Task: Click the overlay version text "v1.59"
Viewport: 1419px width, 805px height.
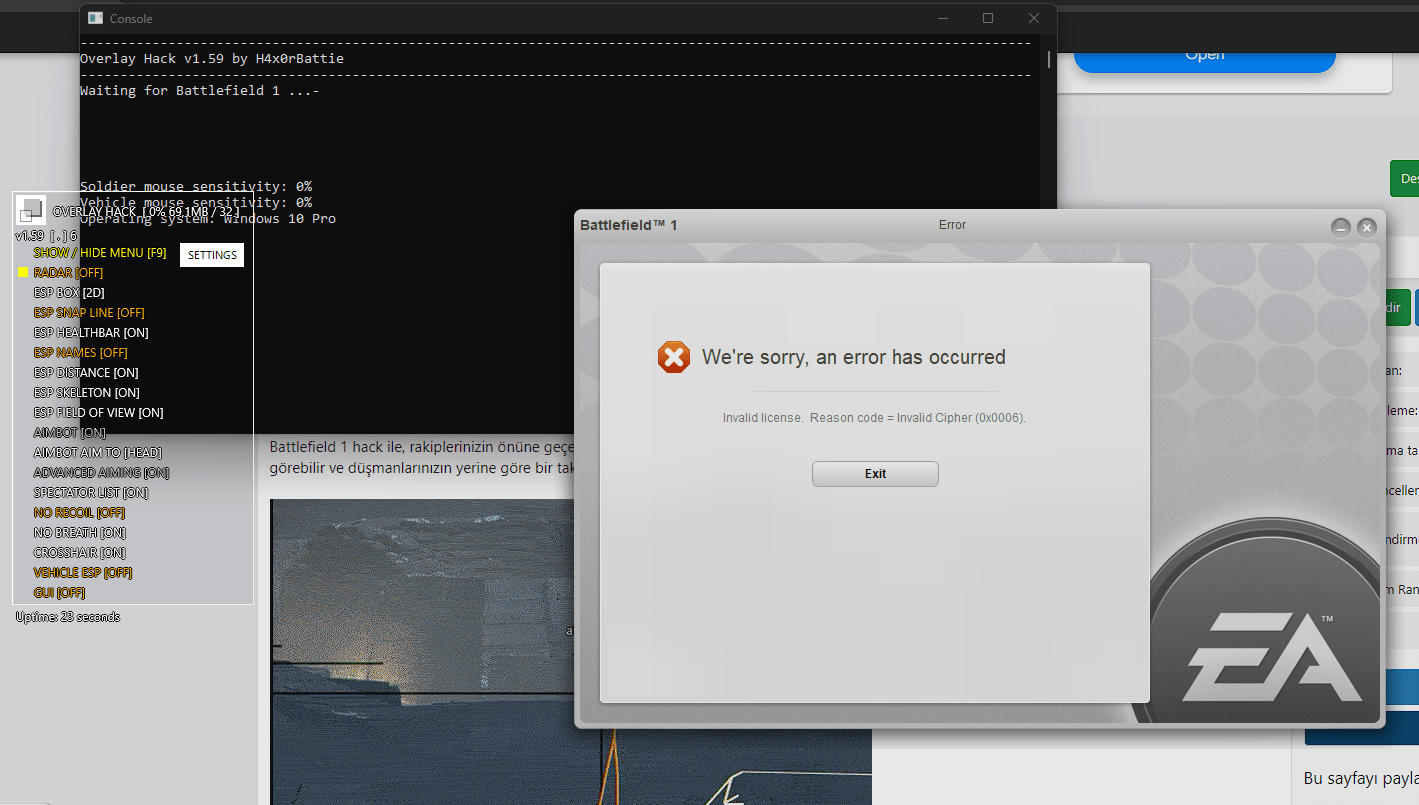Action: [x=30, y=236]
